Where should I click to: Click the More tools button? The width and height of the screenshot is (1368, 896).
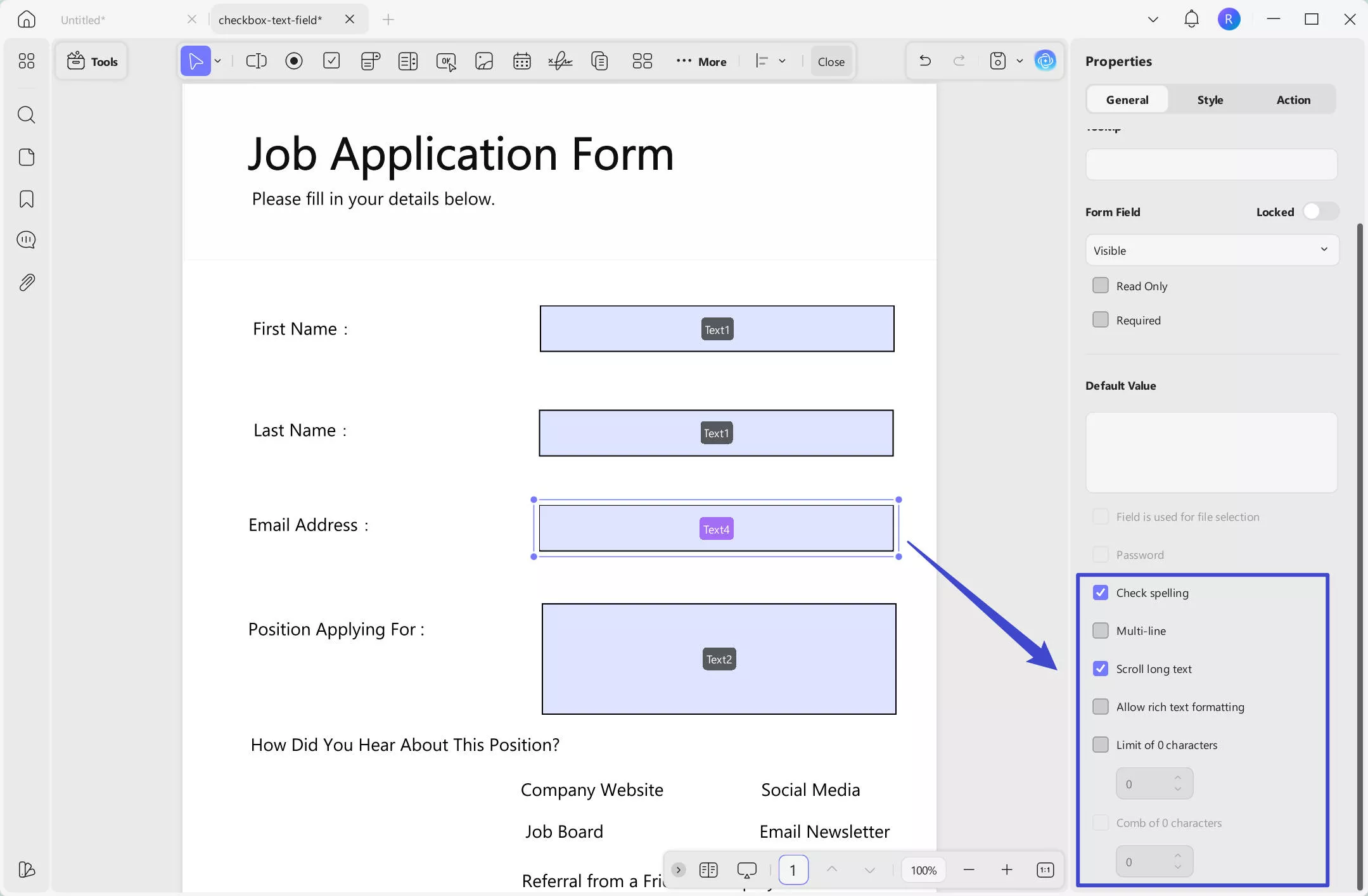(701, 61)
